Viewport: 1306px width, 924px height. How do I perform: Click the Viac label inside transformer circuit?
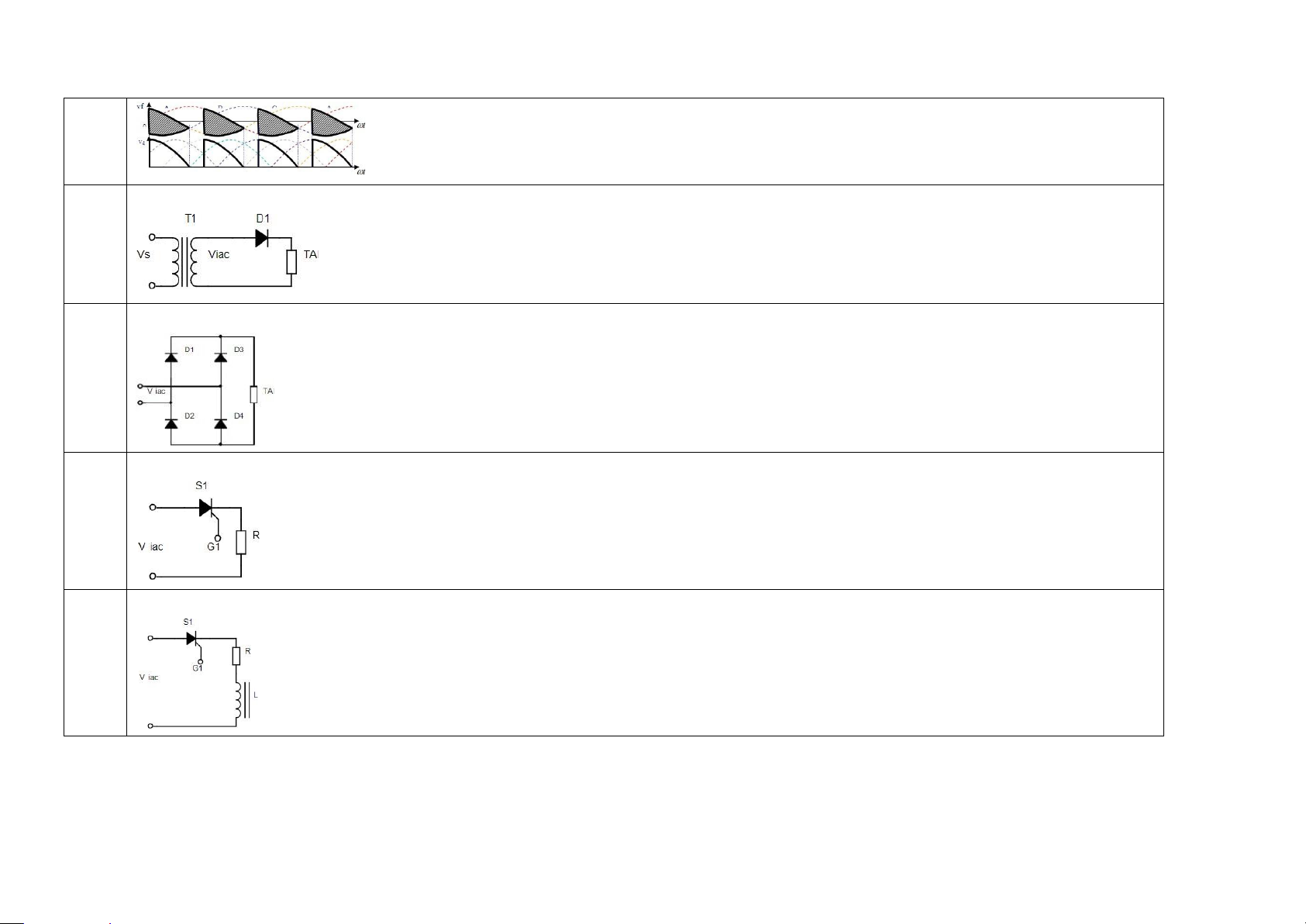(219, 254)
